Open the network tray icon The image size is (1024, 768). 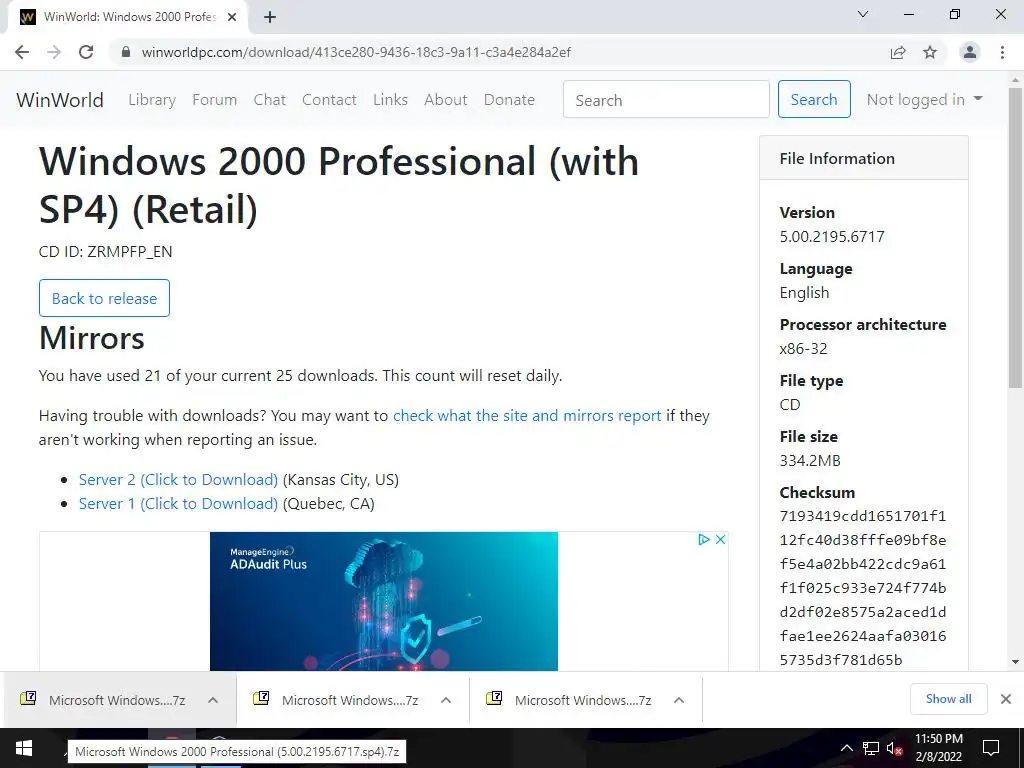[871, 748]
